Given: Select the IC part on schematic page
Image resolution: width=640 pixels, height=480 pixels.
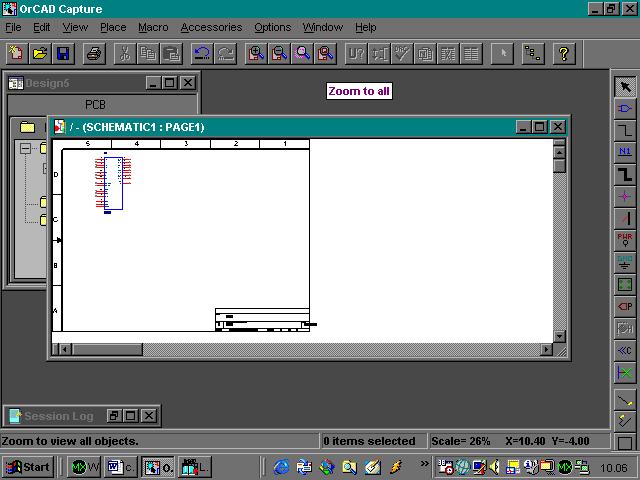Looking at the screenshot, I should pyautogui.click(x=113, y=182).
